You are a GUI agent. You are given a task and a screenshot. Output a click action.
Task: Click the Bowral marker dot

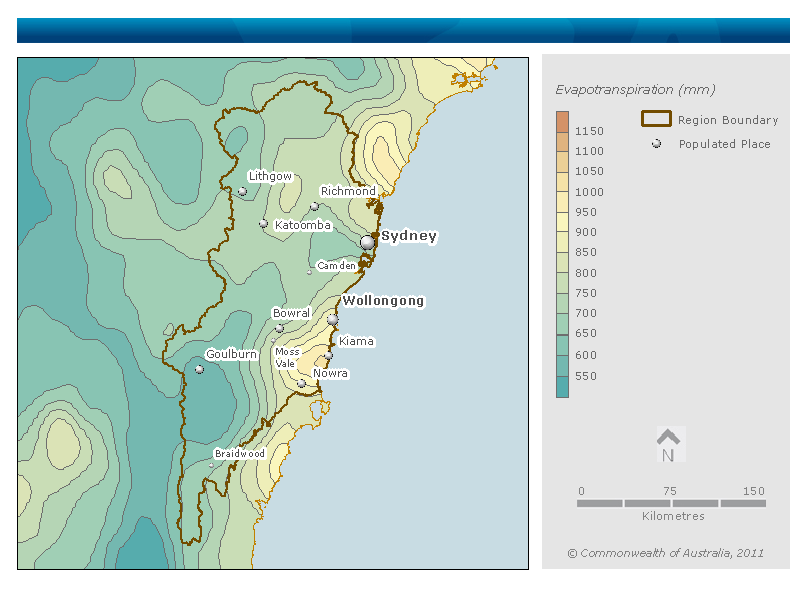point(279,328)
